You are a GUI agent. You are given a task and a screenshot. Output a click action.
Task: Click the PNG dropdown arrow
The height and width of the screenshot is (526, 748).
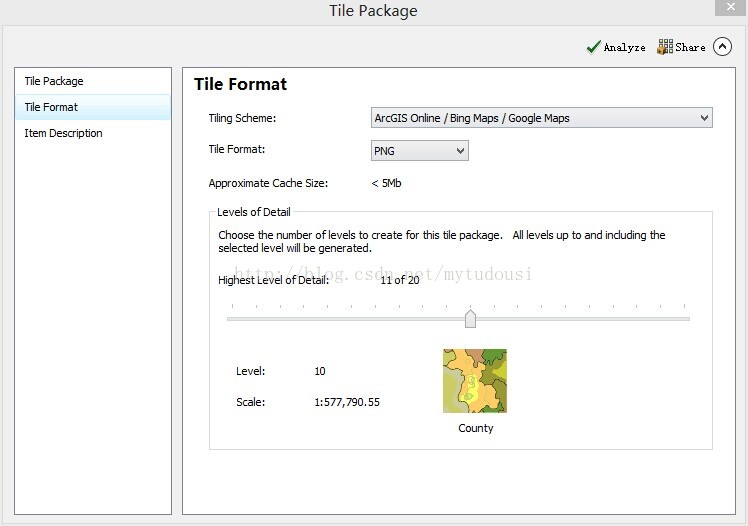(460, 151)
